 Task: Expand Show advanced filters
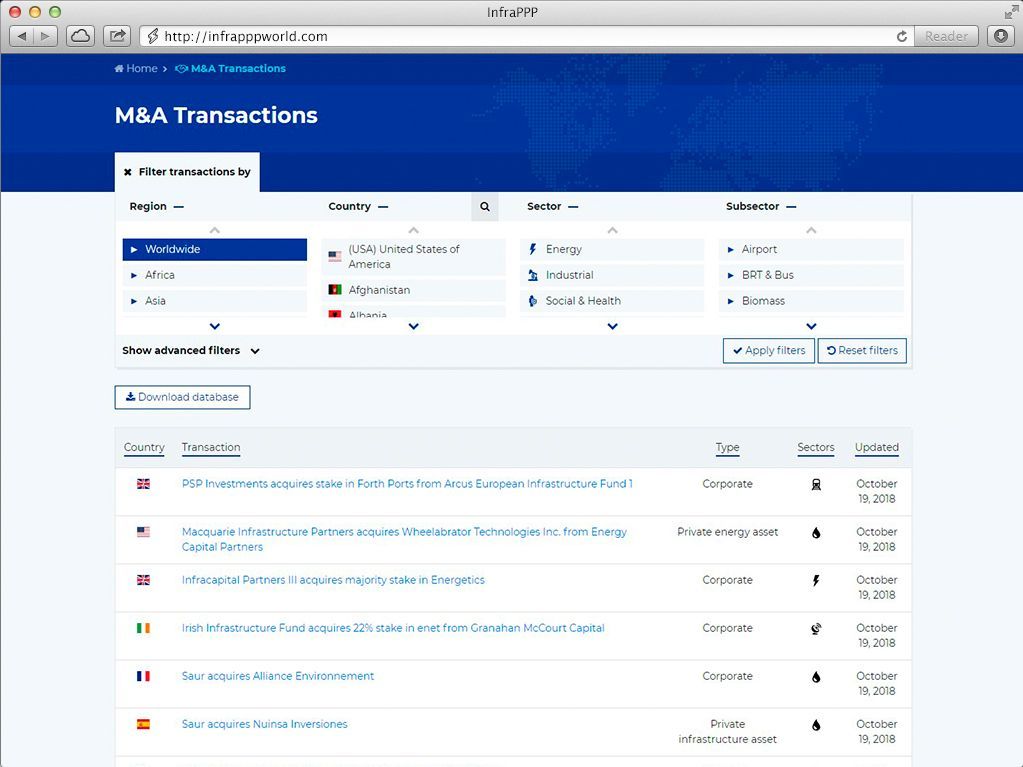(x=191, y=351)
